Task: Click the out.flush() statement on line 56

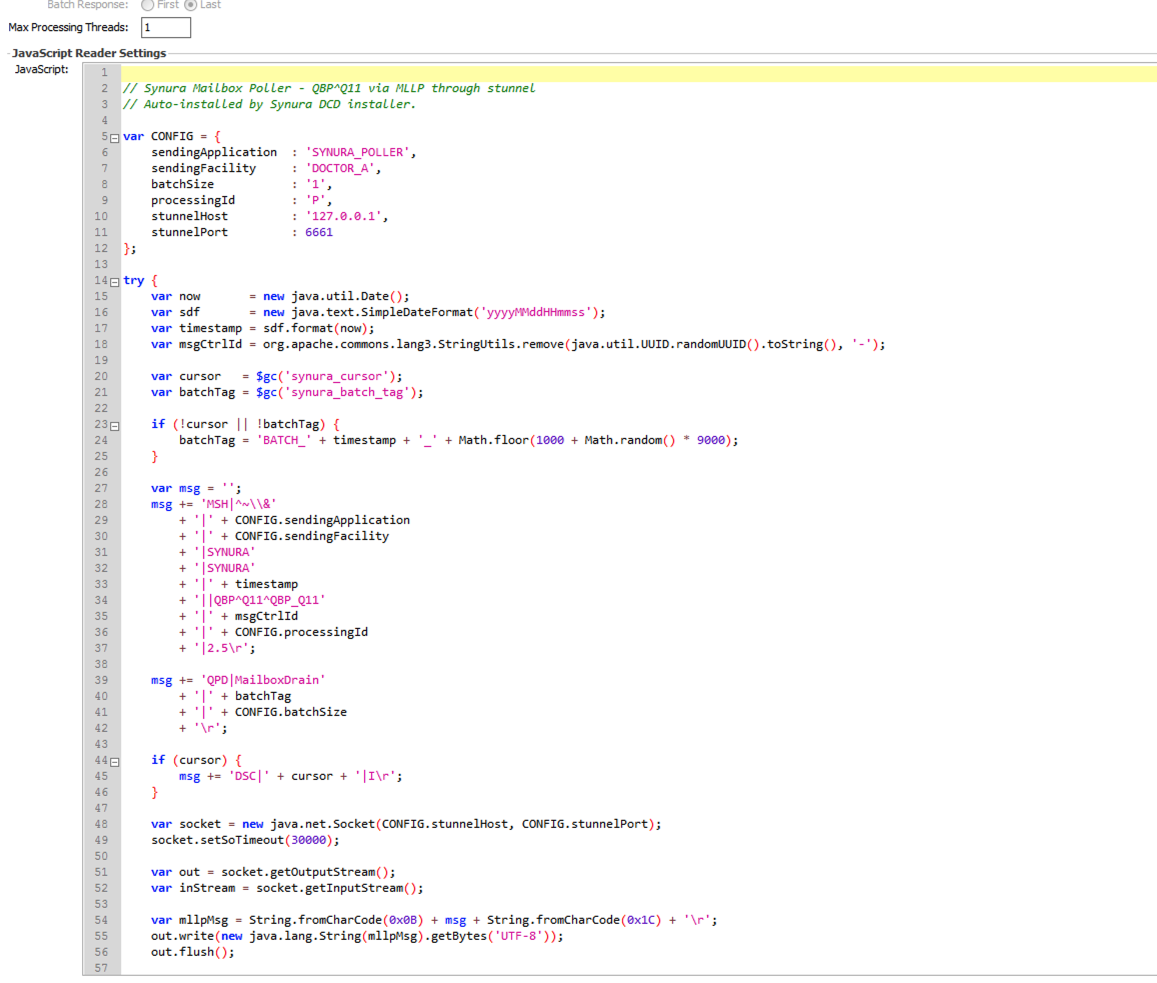Action: (x=193, y=952)
